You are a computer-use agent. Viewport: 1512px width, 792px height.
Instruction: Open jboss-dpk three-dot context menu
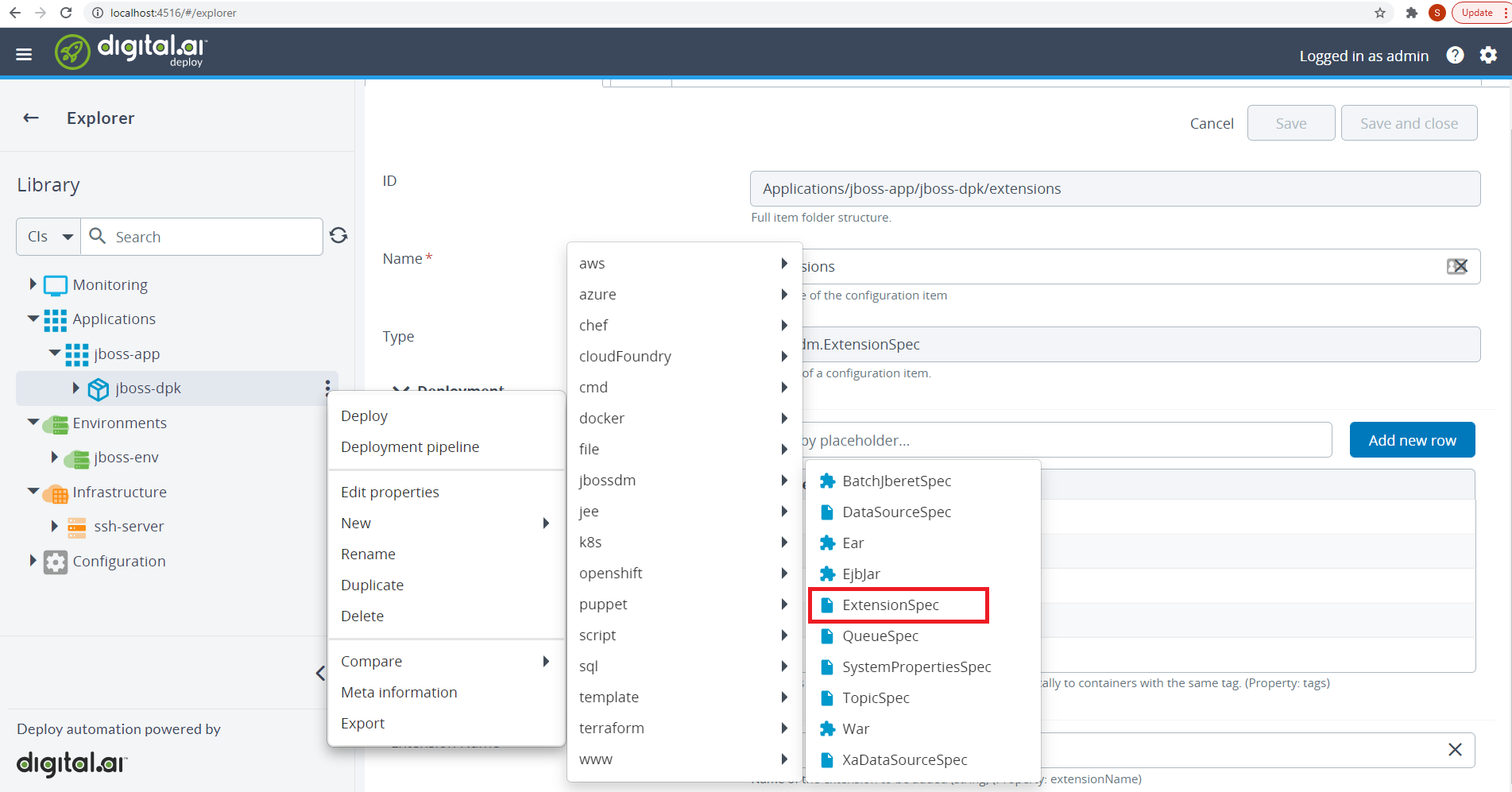pyautogui.click(x=327, y=388)
